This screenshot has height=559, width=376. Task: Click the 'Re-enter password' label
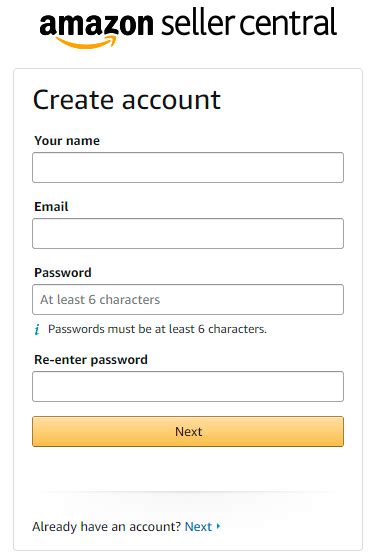coord(91,360)
